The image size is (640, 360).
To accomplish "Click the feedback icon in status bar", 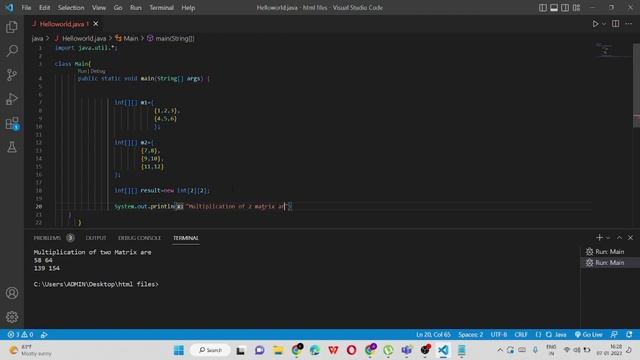I will tap(614, 334).
